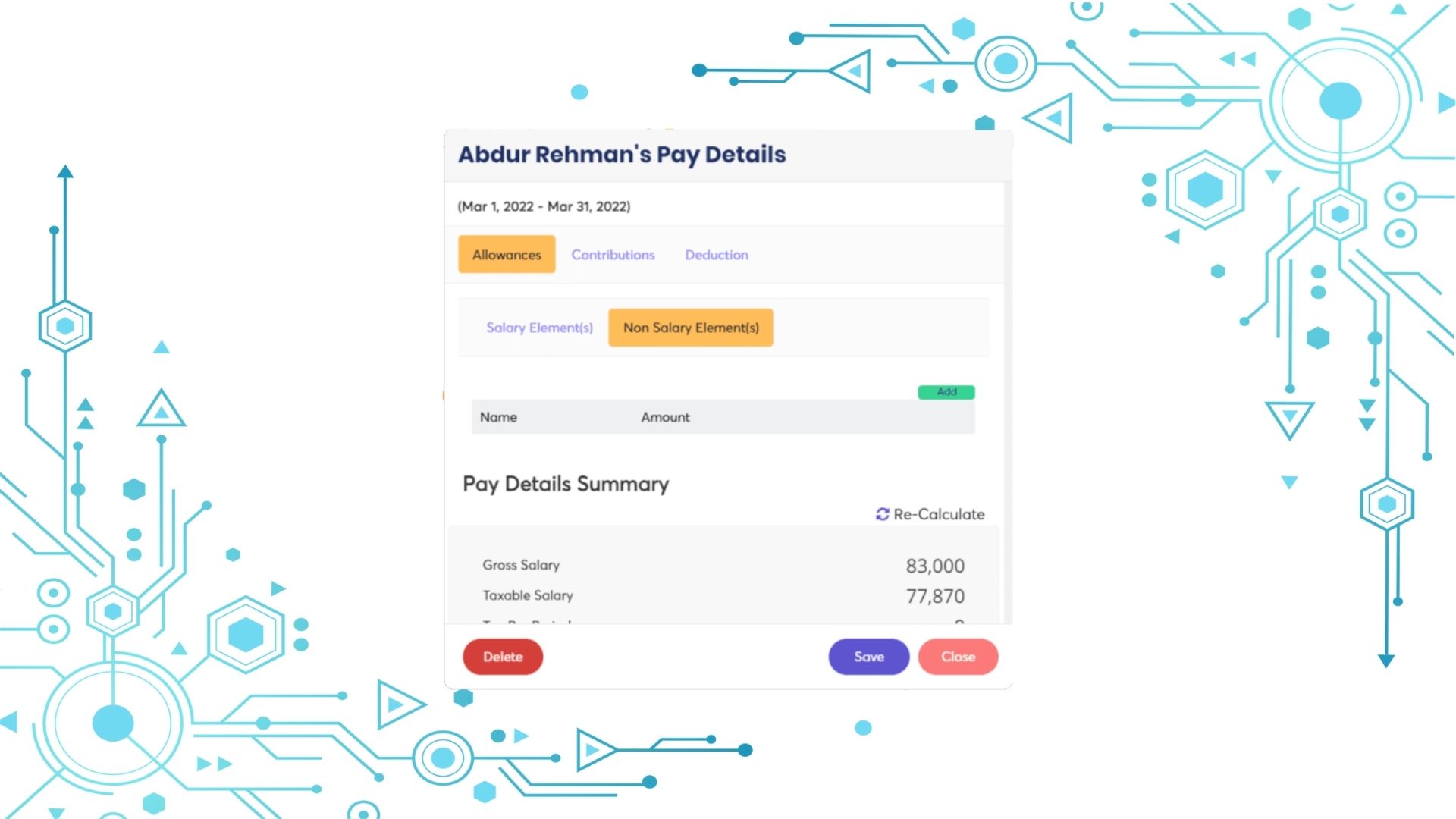Click the Re-Calculate icon button
This screenshot has height=819, width=1456.
click(x=882, y=513)
